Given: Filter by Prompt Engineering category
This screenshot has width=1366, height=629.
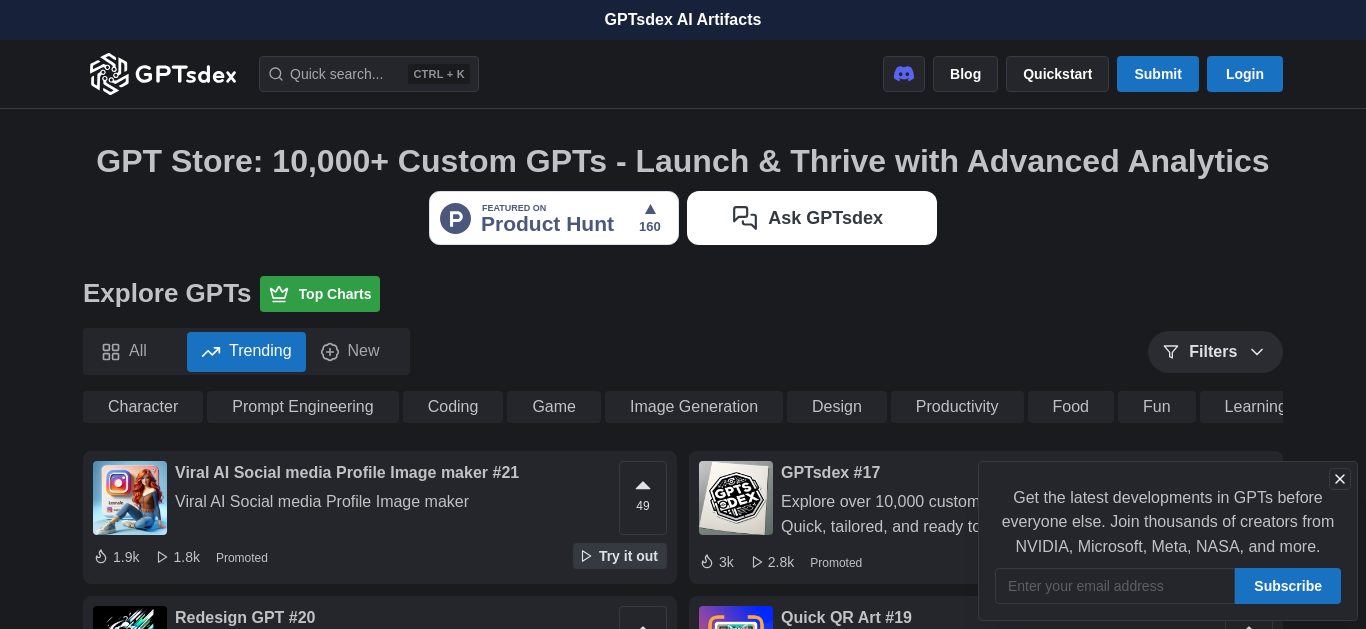Looking at the screenshot, I should point(303,407).
